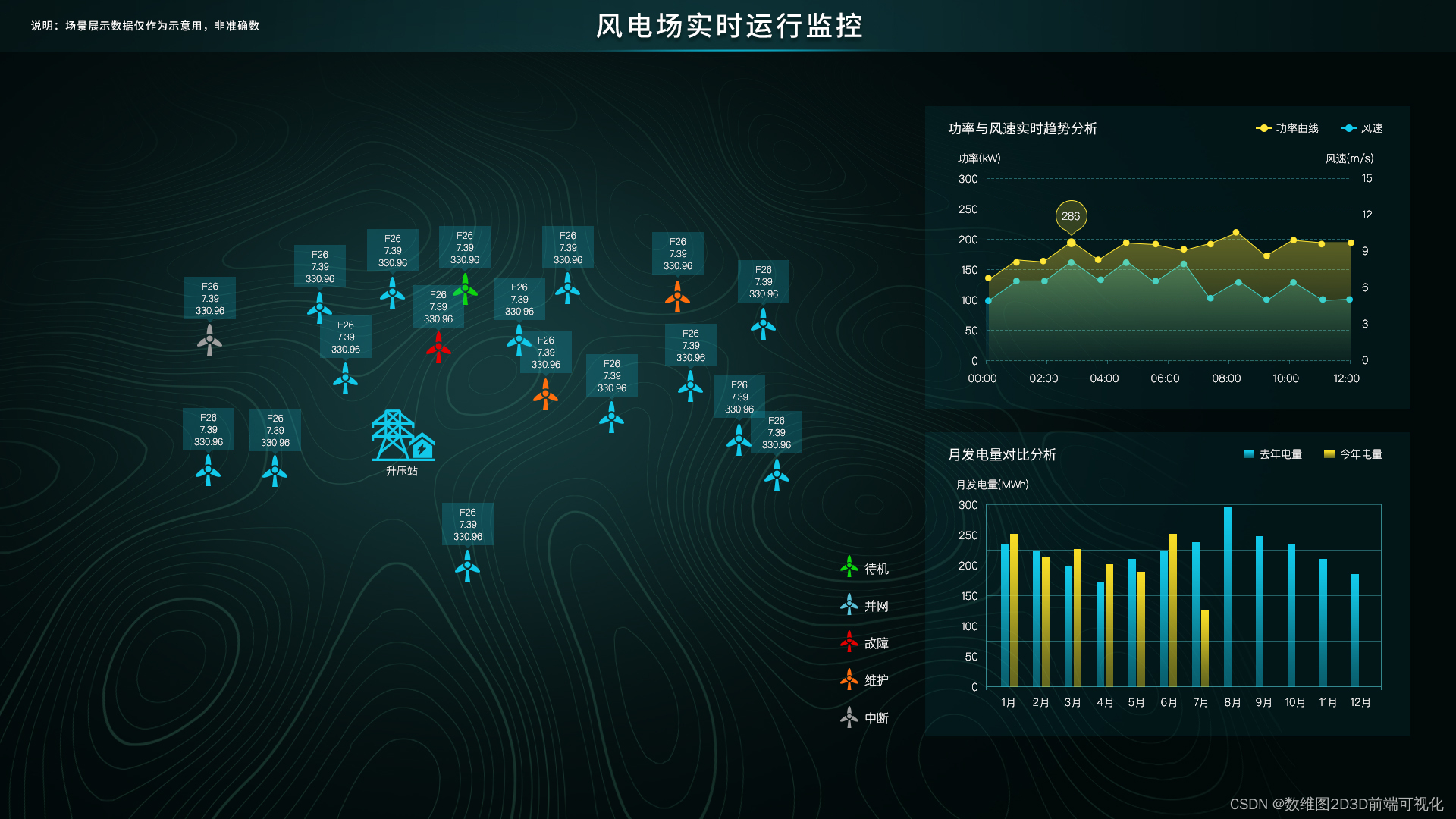The height and width of the screenshot is (819, 1456).
Task: Select the lone blue turbine below the substation
Action: 467,566
